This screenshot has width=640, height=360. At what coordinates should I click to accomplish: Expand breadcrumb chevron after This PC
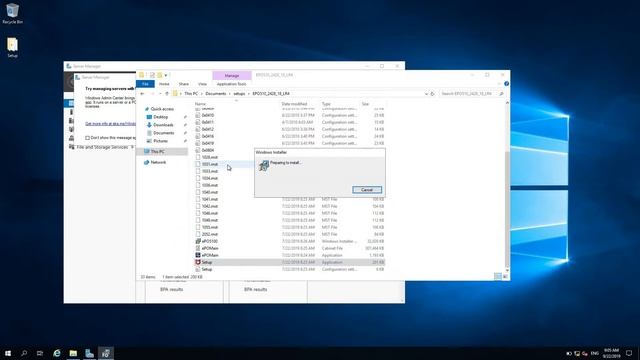(x=202, y=94)
